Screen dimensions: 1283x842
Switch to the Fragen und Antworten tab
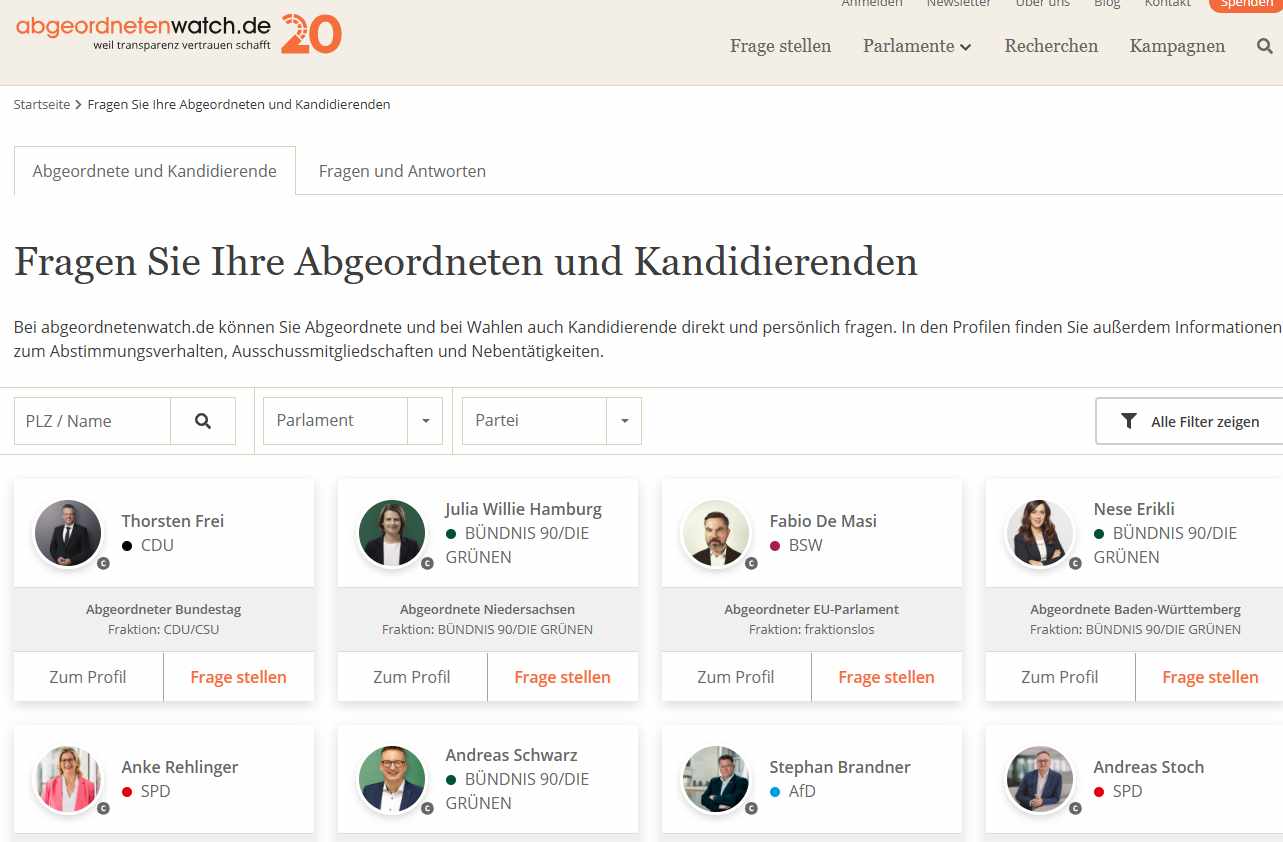point(402,171)
